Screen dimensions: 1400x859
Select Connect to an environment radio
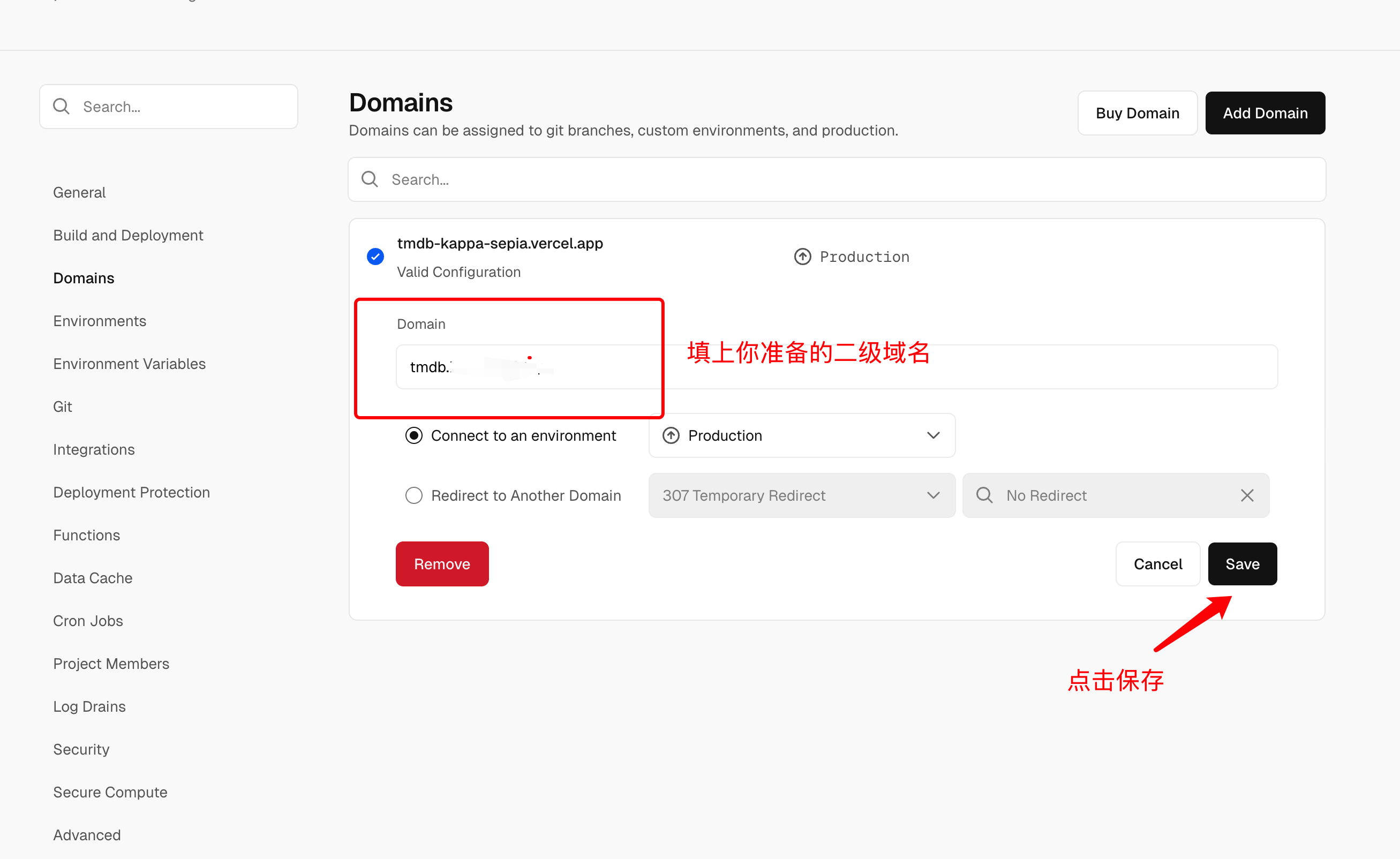point(413,435)
